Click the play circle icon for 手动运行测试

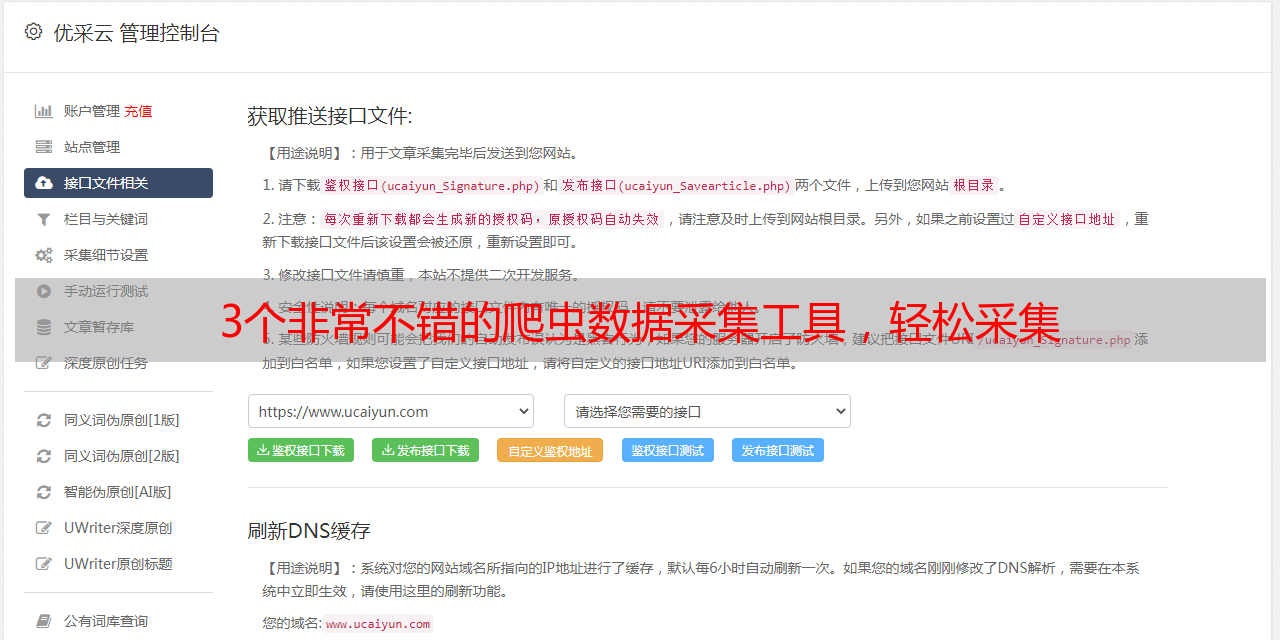[x=44, y=291]
